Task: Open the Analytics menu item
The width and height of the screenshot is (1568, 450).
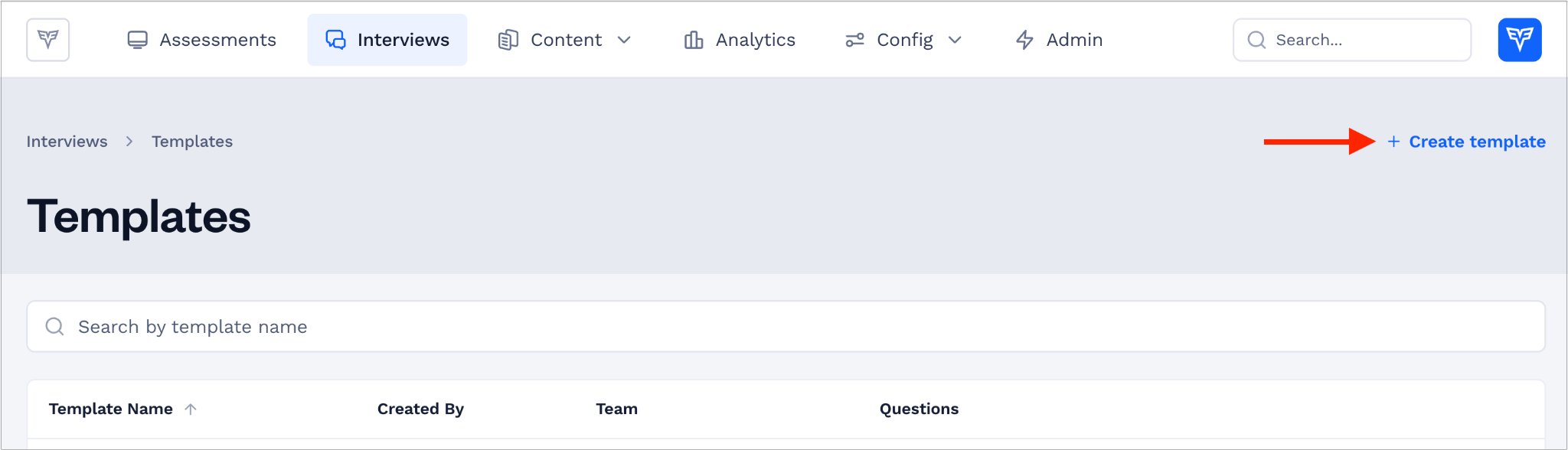Action: 740,40
